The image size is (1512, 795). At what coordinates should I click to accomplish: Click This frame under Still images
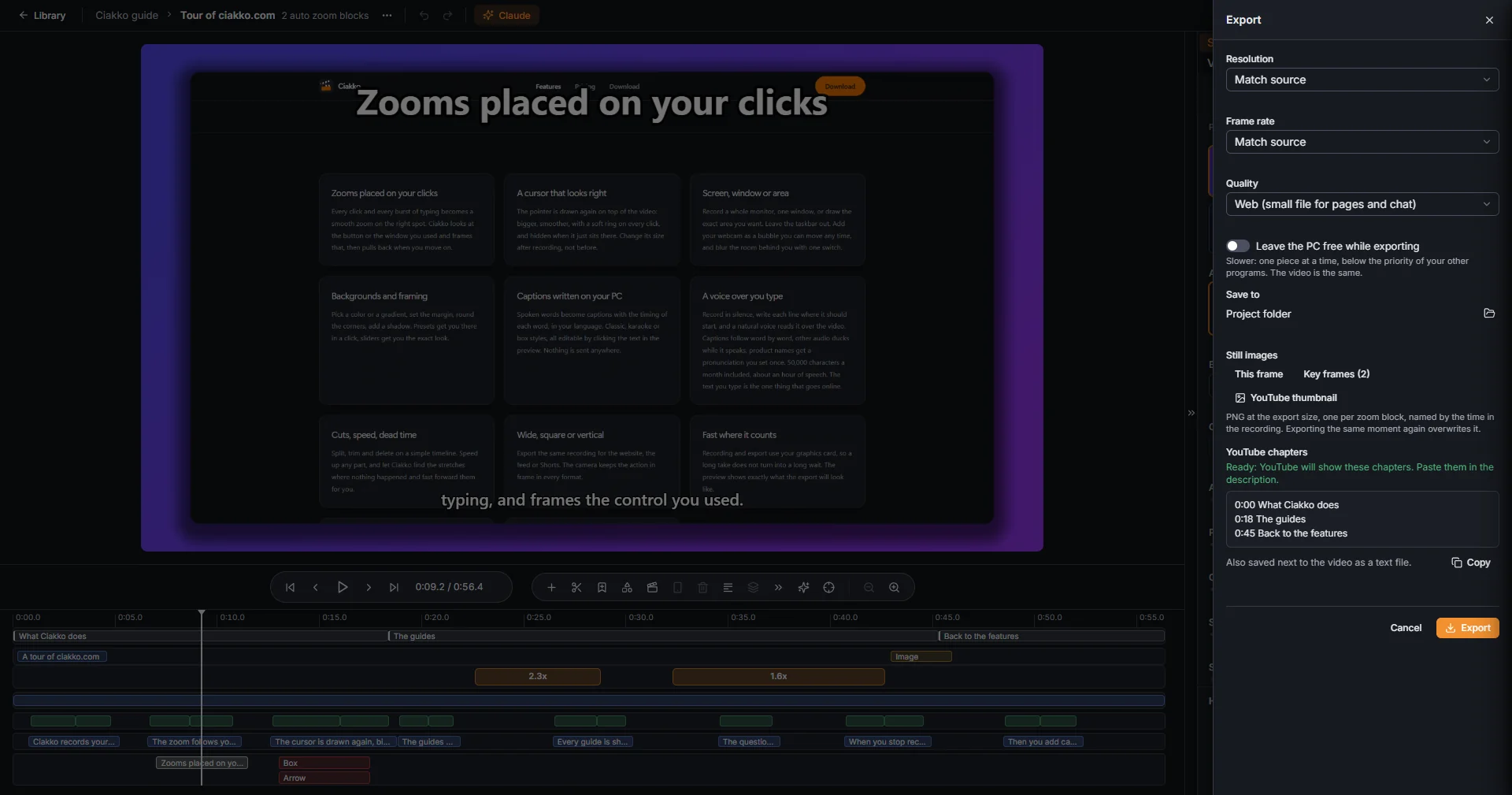click(1258, 374)
